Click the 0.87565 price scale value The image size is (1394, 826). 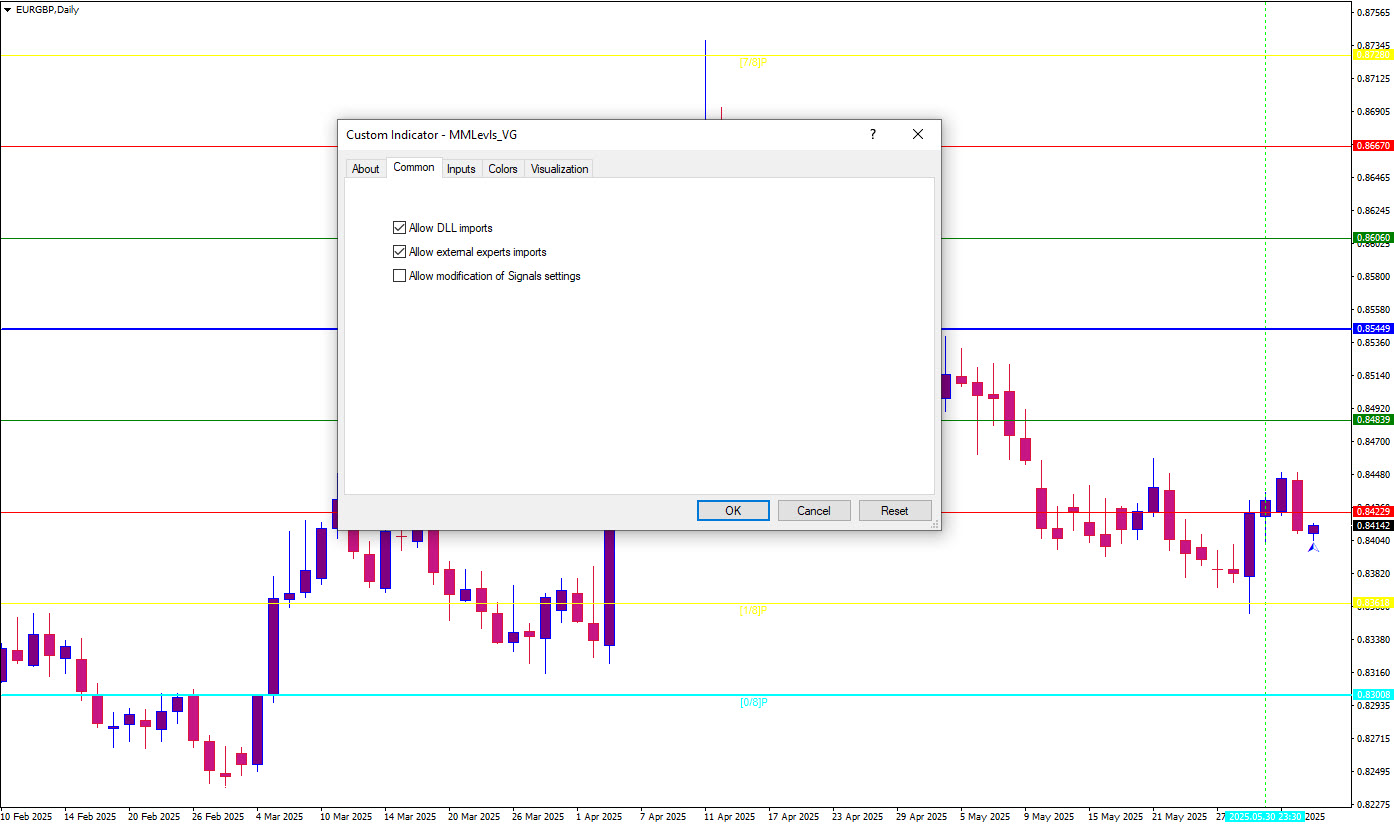(x=1375, y=13)
